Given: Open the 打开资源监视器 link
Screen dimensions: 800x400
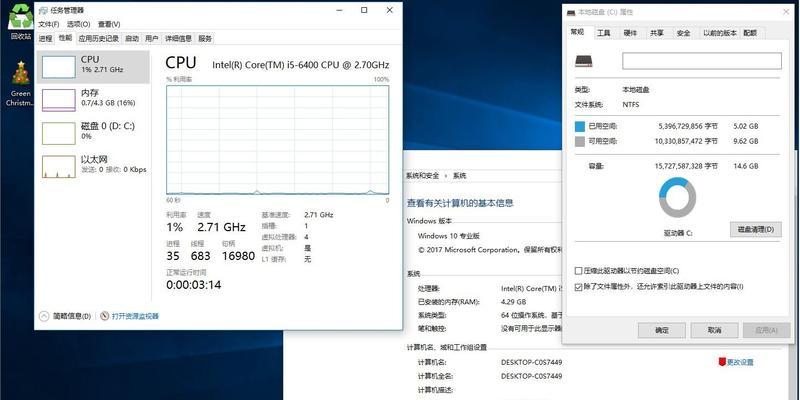Looking at the screenshot, I should coord(135,316).
